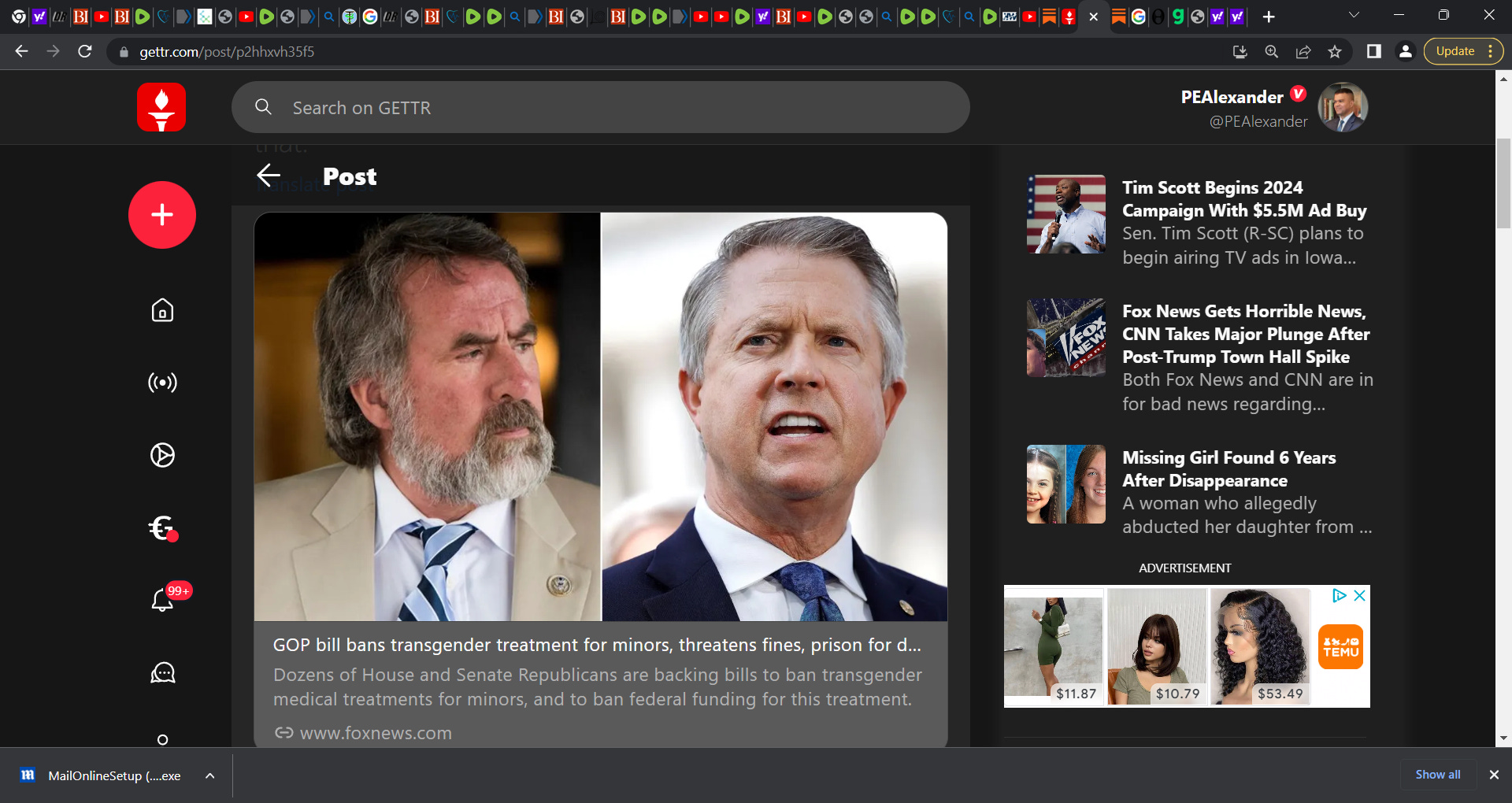Click the ADVERTISEMENT label
The image size is (1512, 803).
click(1184, 568)
